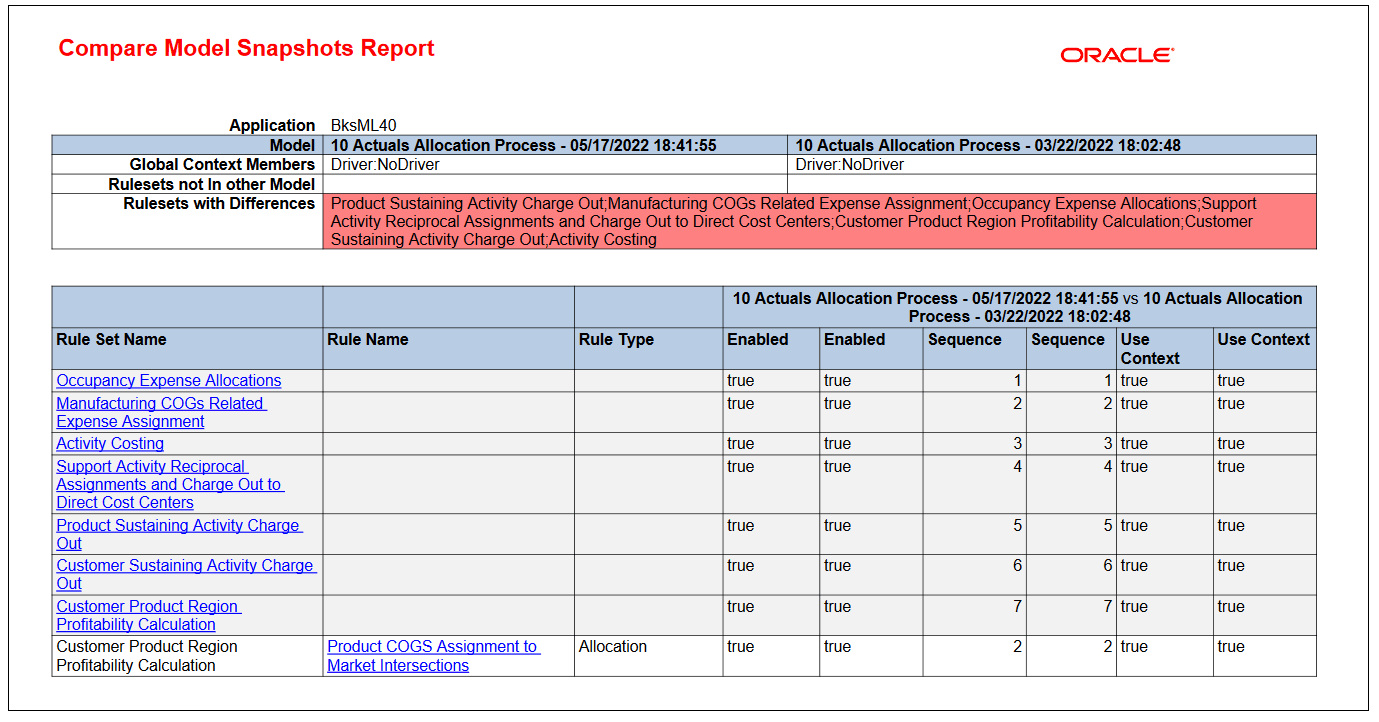Open the Activity Costing ruleset link
This screenshot has height=722, width=1379.
[110, 443]
